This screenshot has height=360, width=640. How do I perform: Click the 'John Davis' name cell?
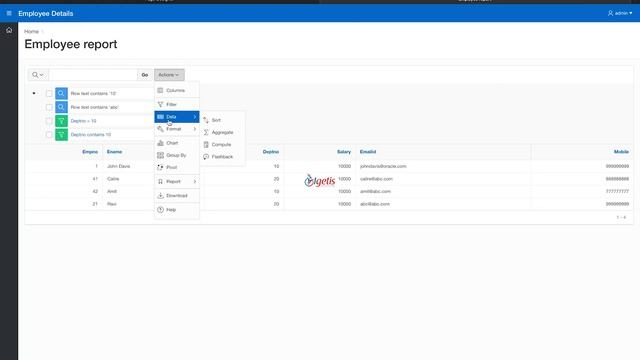(118, 166)
